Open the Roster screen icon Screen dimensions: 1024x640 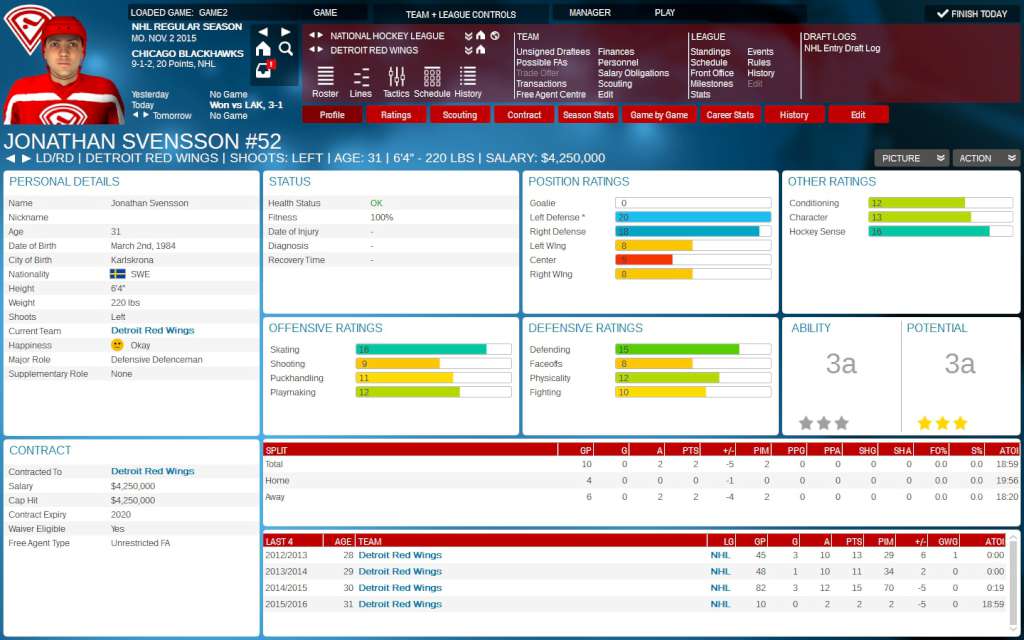325,76
